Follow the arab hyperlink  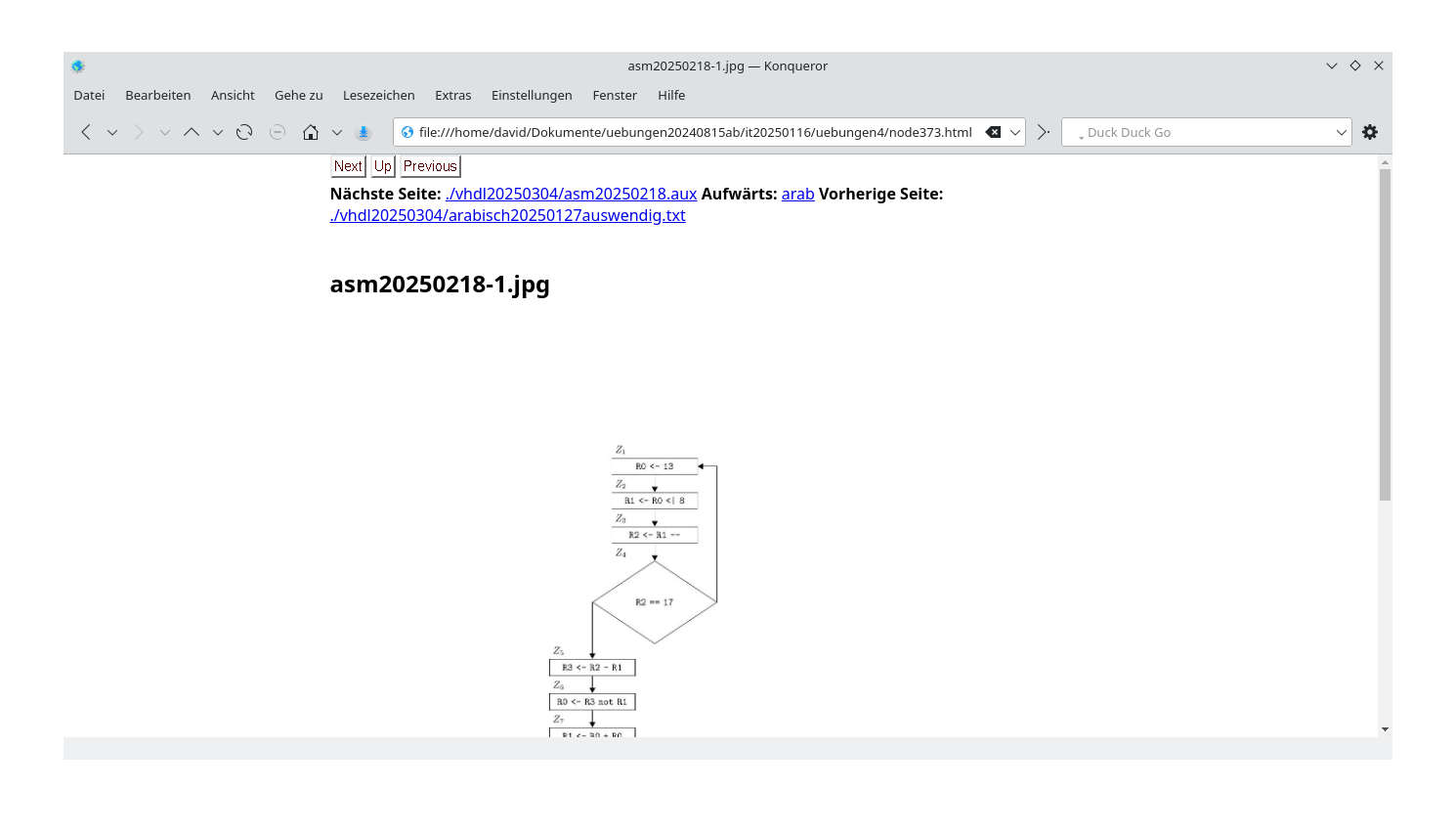(797, 194)
